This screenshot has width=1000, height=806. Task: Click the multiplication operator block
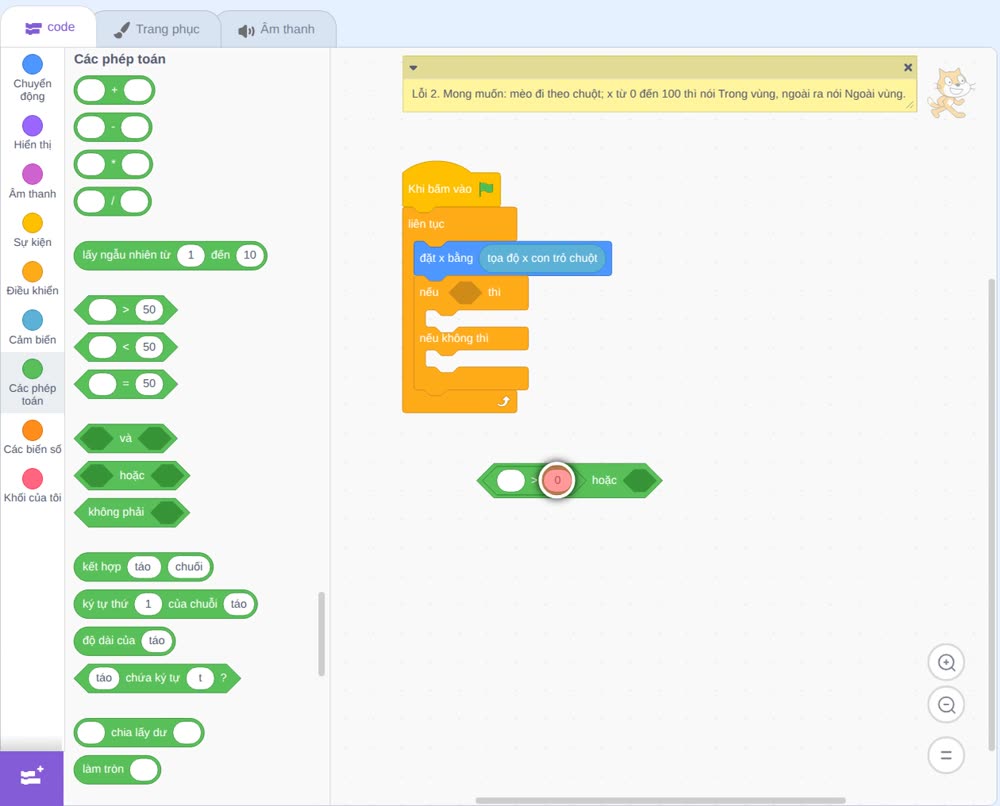coord(113,165)
